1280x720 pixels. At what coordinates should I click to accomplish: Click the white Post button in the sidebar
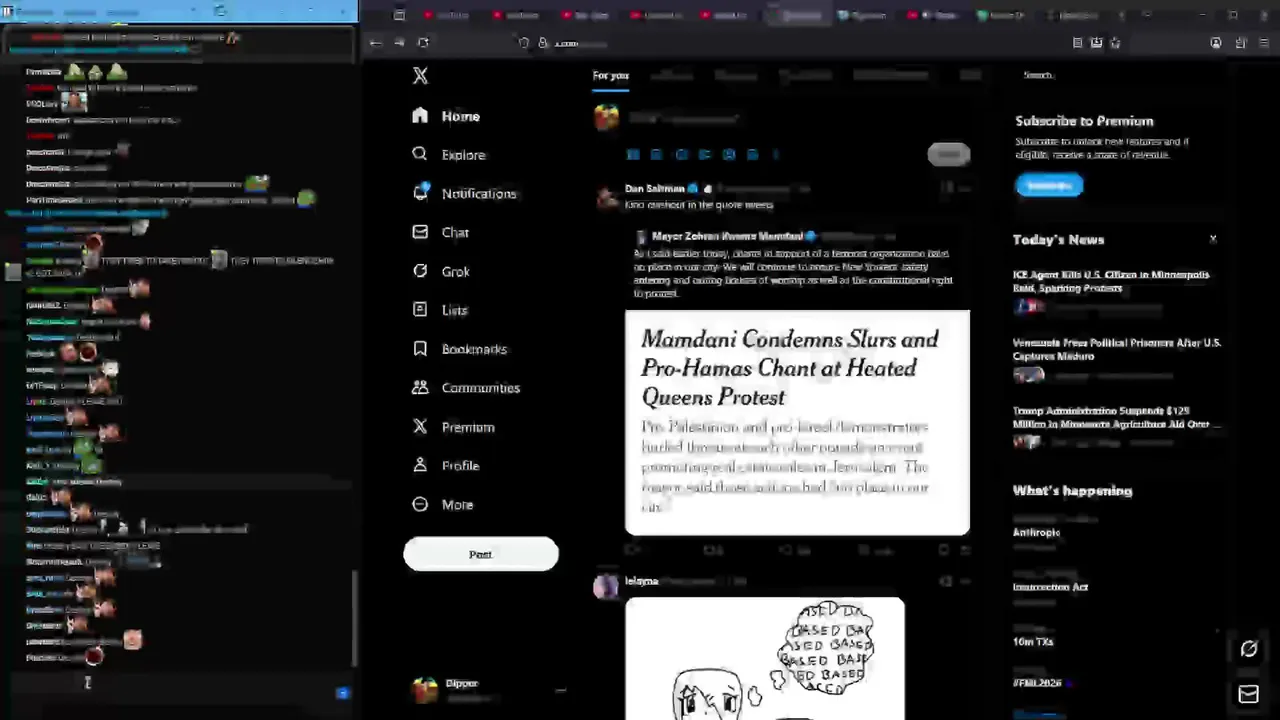[x=481, y=554]
